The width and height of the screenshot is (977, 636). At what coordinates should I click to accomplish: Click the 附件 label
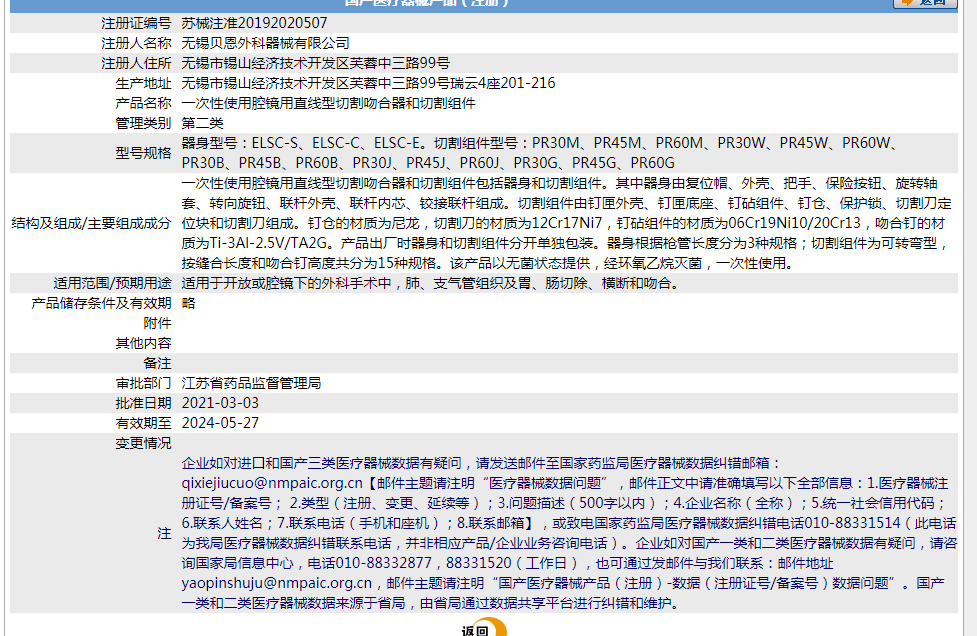[x=157, y=323]
